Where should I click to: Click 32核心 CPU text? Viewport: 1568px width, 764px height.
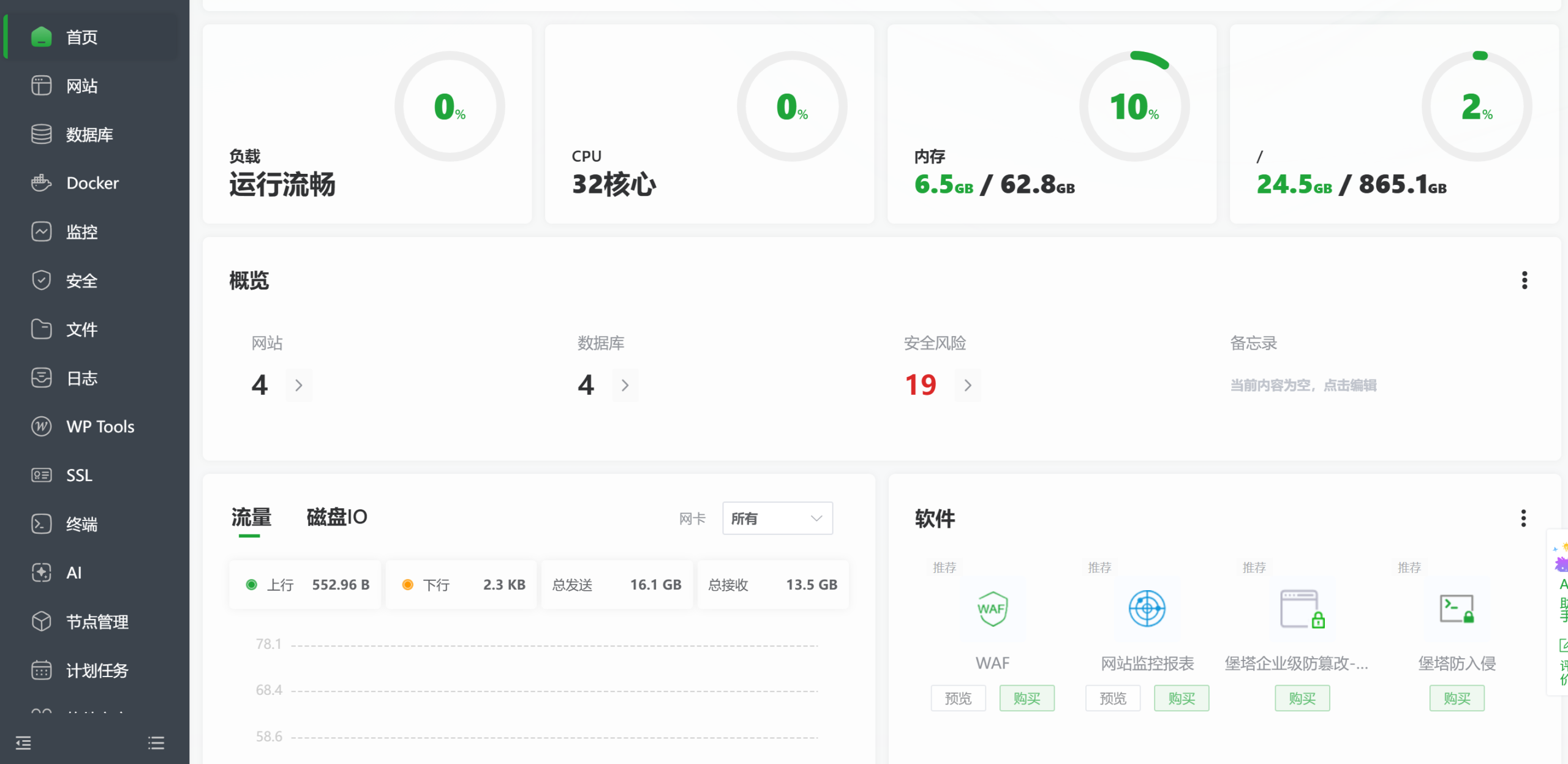pyautogui.click(x=614, y=184)
